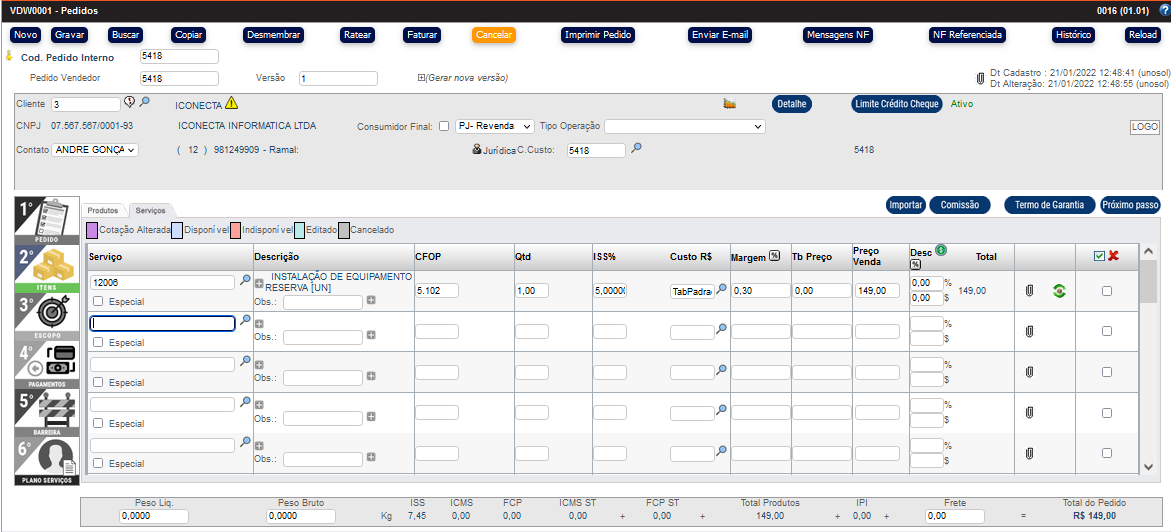
Task: Click the Próximo passo button
Action: click(1130, 205)
